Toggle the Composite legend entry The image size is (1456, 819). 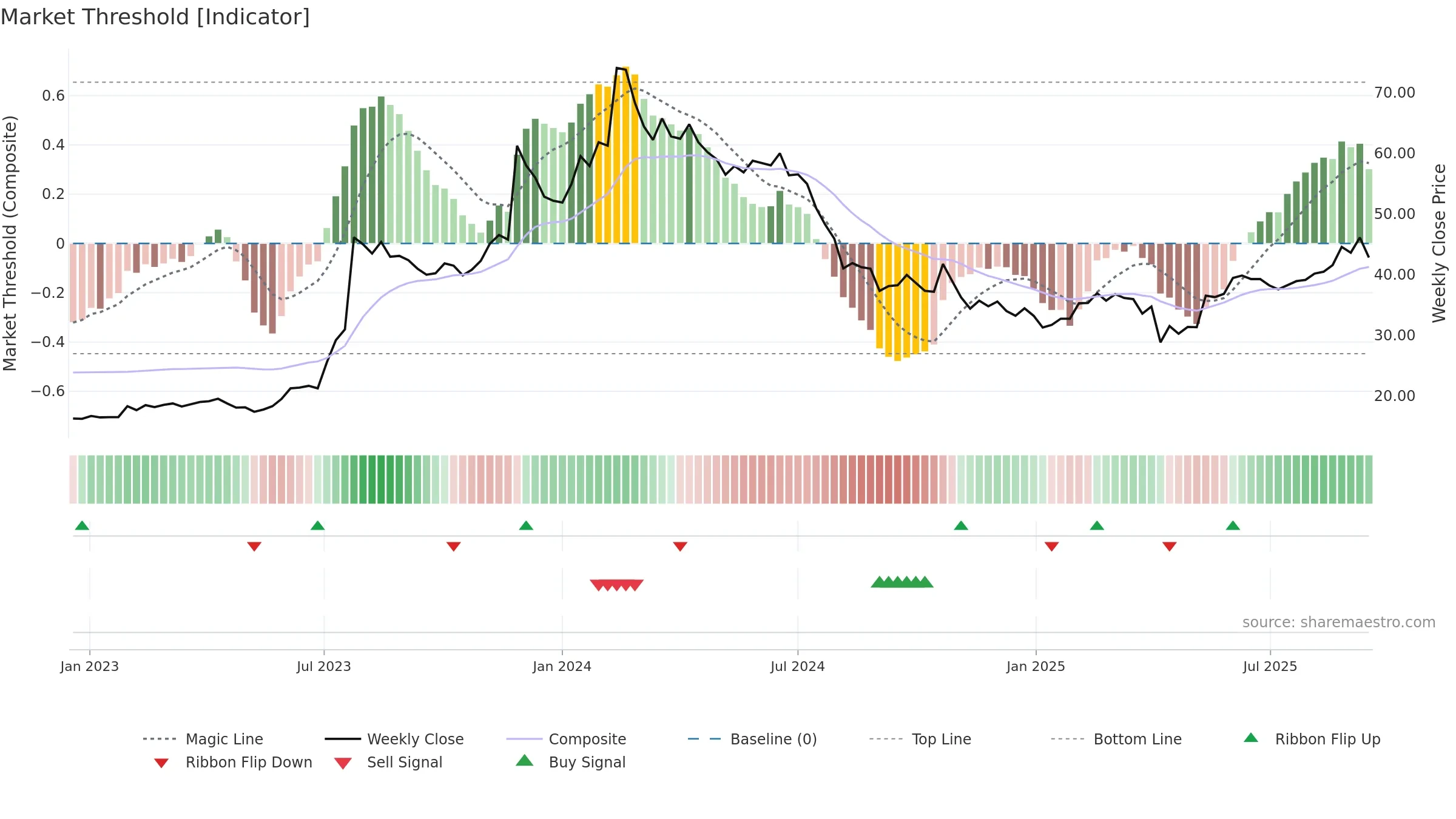566,739
